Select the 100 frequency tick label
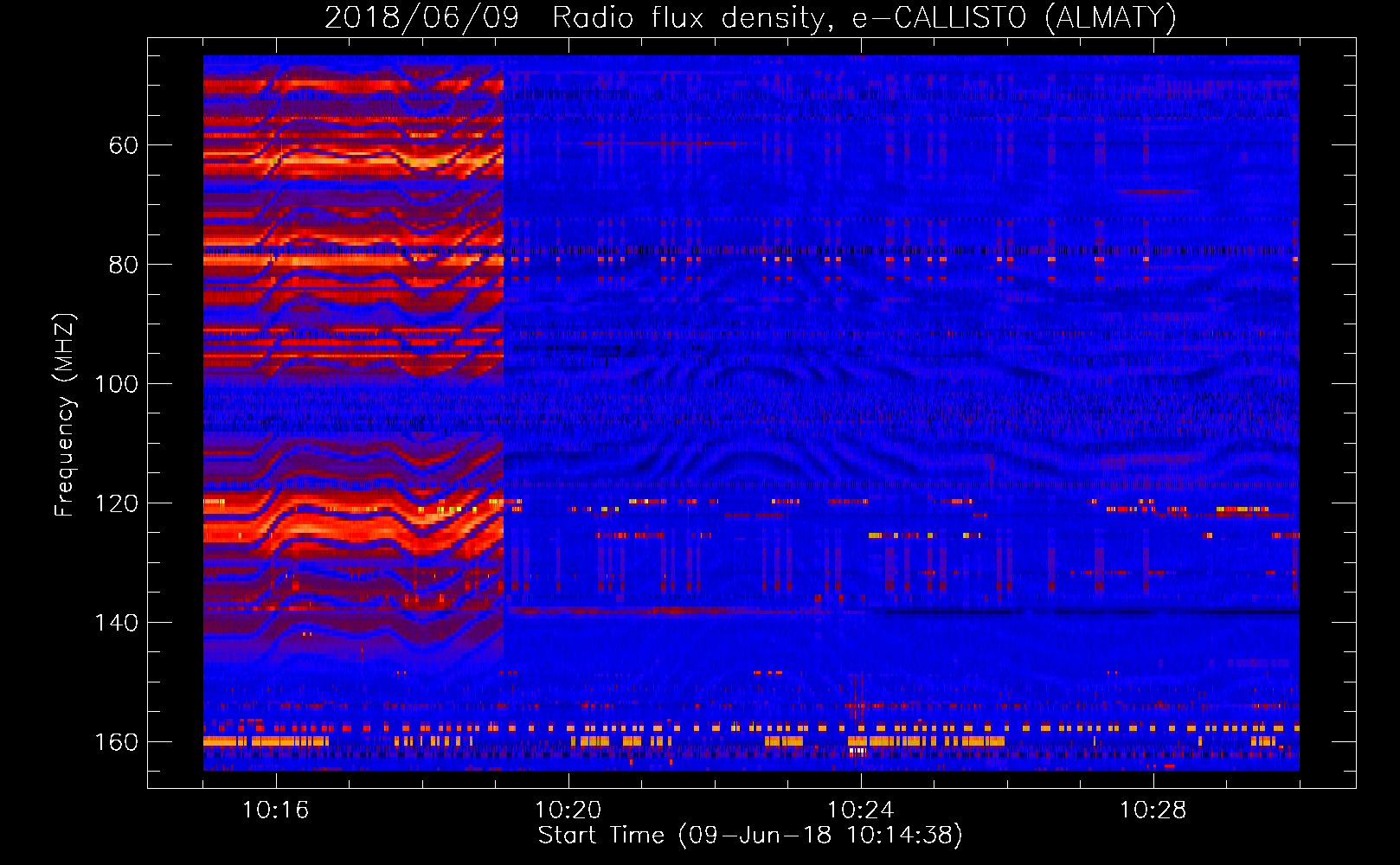The image size is (1400, 865). (x=116, y=384)
